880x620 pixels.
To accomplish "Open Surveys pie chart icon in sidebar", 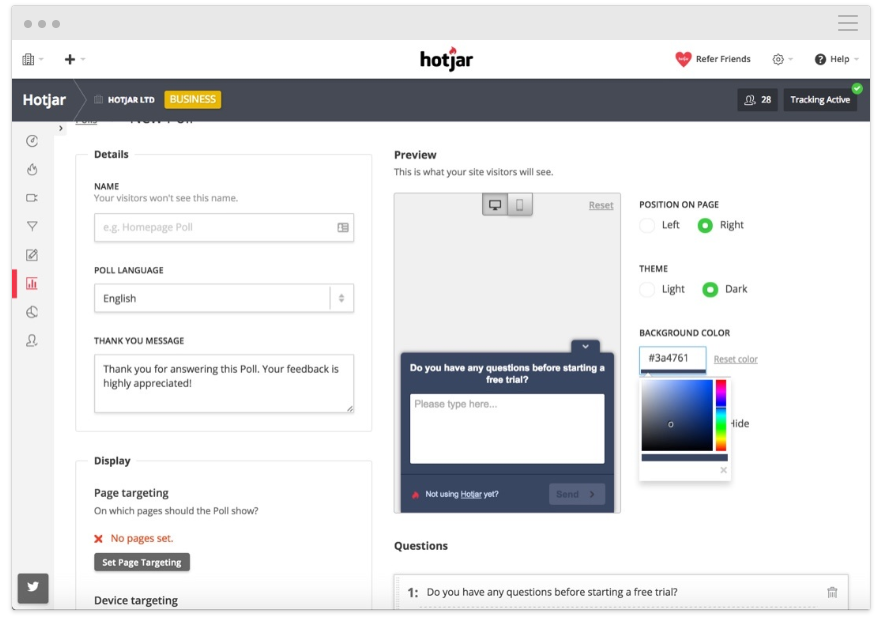I will point(32,312).
